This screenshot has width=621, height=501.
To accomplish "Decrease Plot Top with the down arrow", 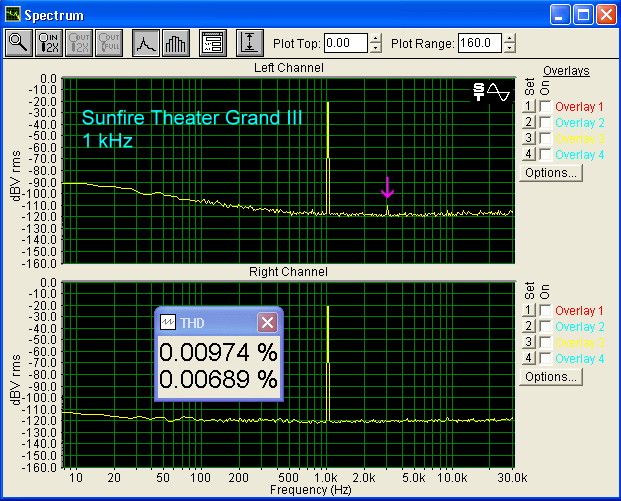I will pos(376,48).
